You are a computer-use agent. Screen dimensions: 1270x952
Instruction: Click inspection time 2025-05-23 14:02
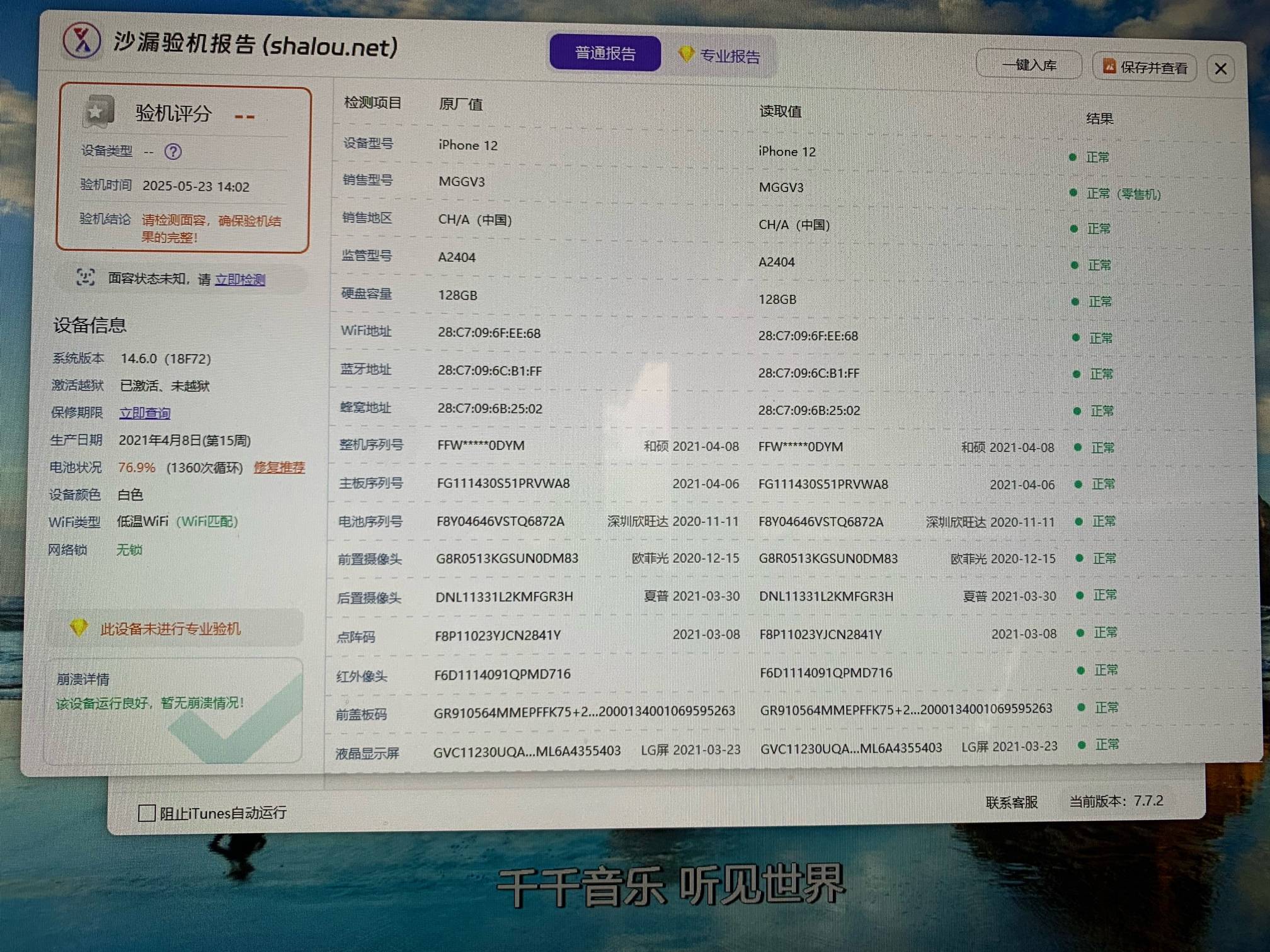[196, 187]
